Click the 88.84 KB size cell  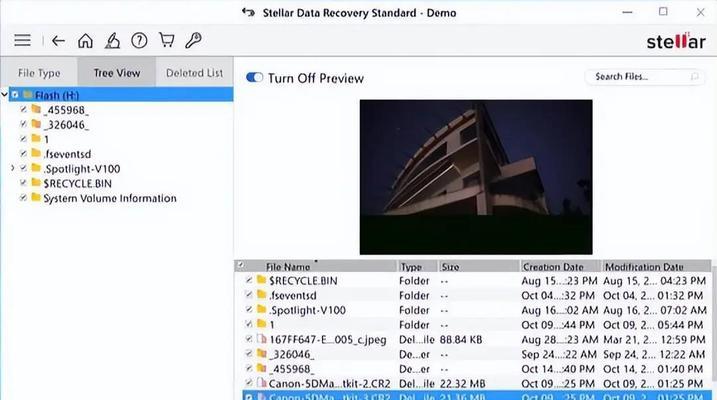(x=460, y=339)
